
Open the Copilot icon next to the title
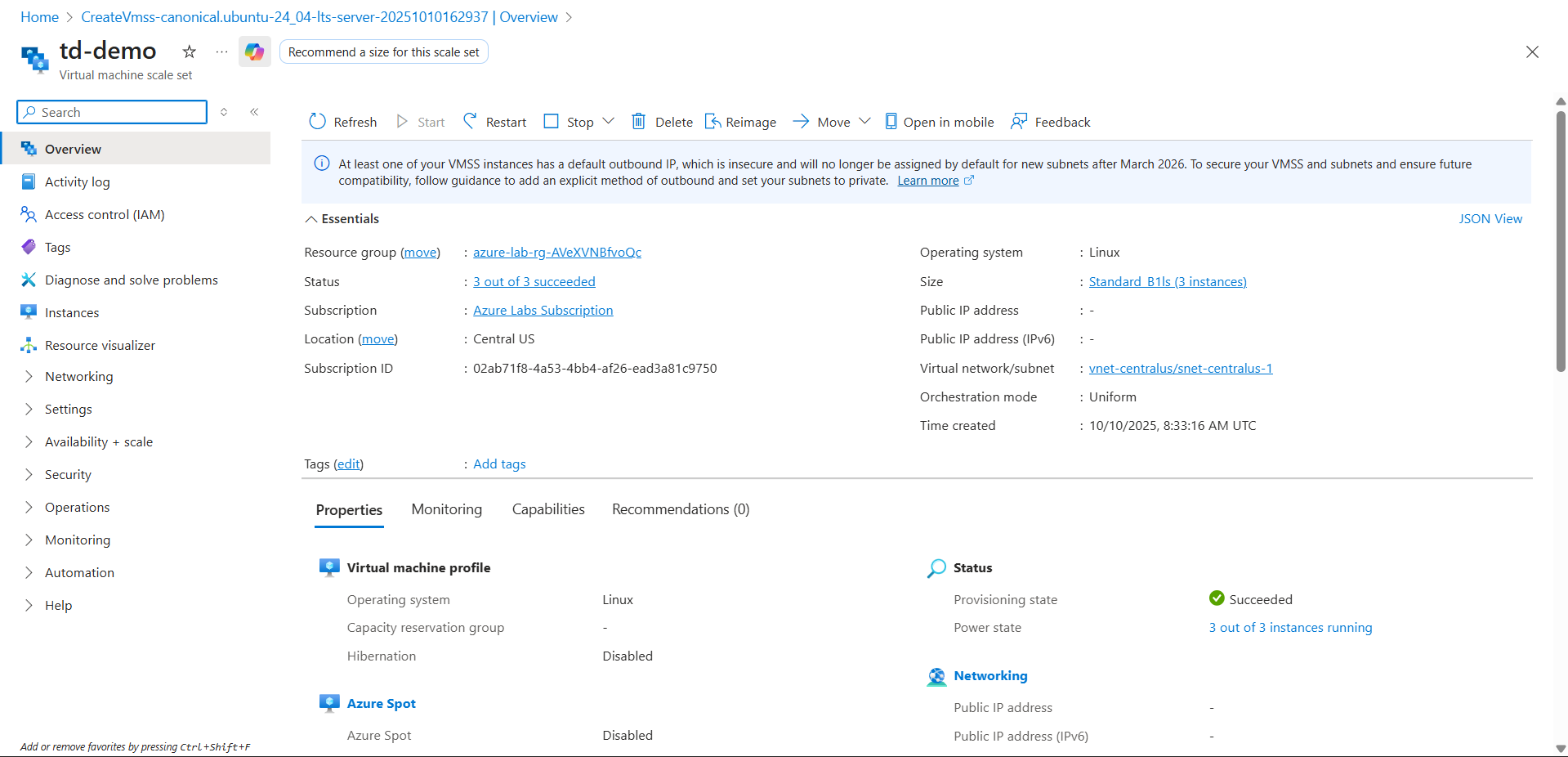(255, 52)
